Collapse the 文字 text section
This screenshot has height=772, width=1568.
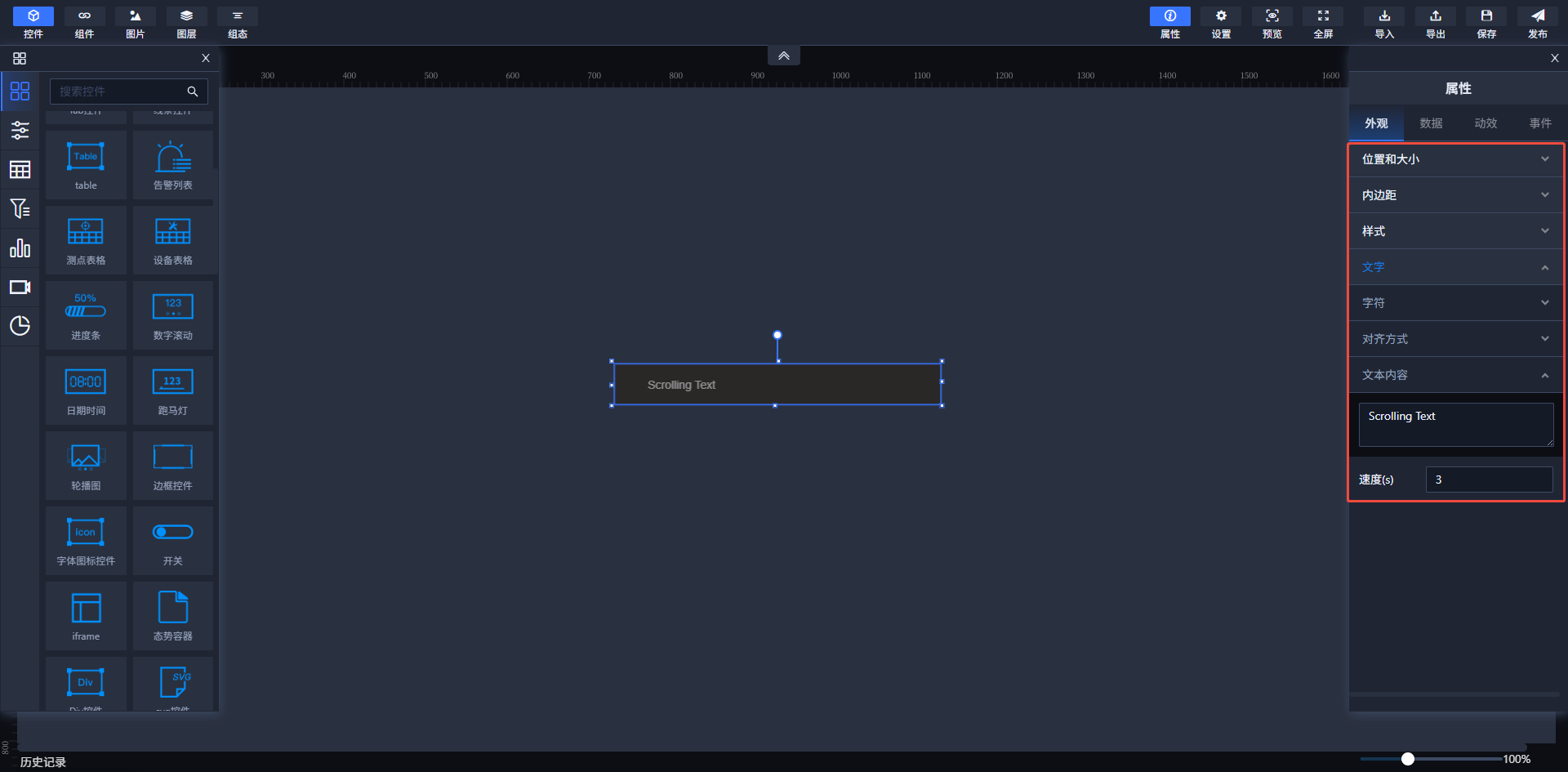pyautogui.click(x=1456, y=267)
